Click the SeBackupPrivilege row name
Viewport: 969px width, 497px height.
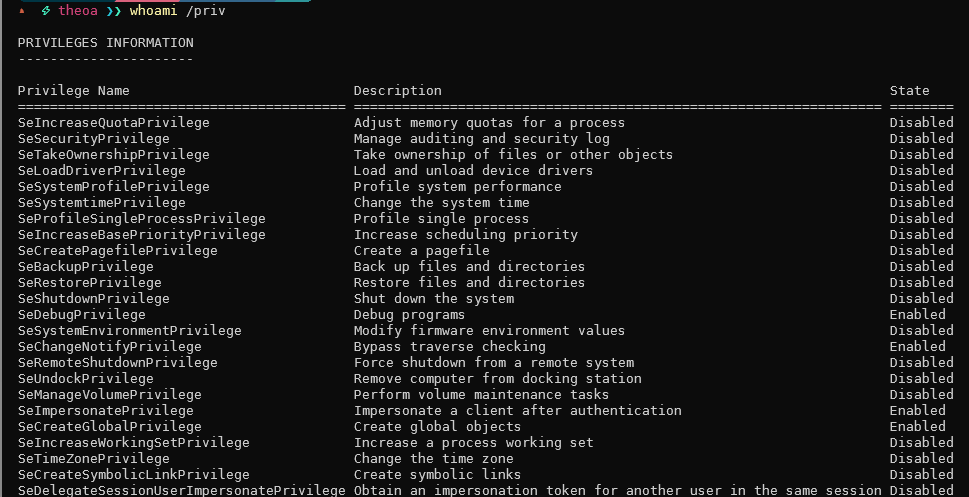point(85,267)
